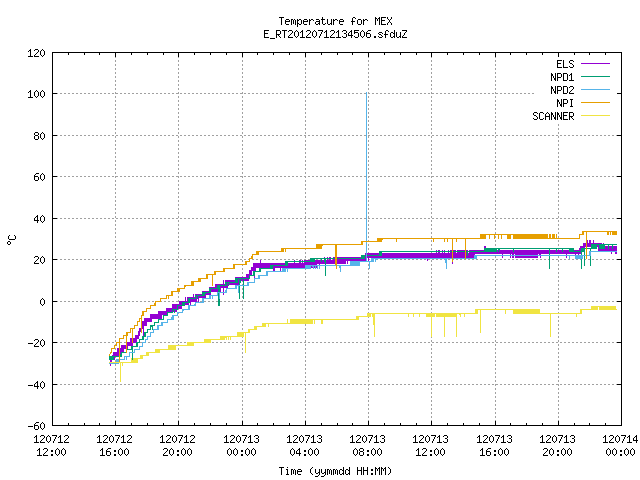The image size is (640, 480).
Task: Click the y-axis label 20
Action: coord(39,260)
